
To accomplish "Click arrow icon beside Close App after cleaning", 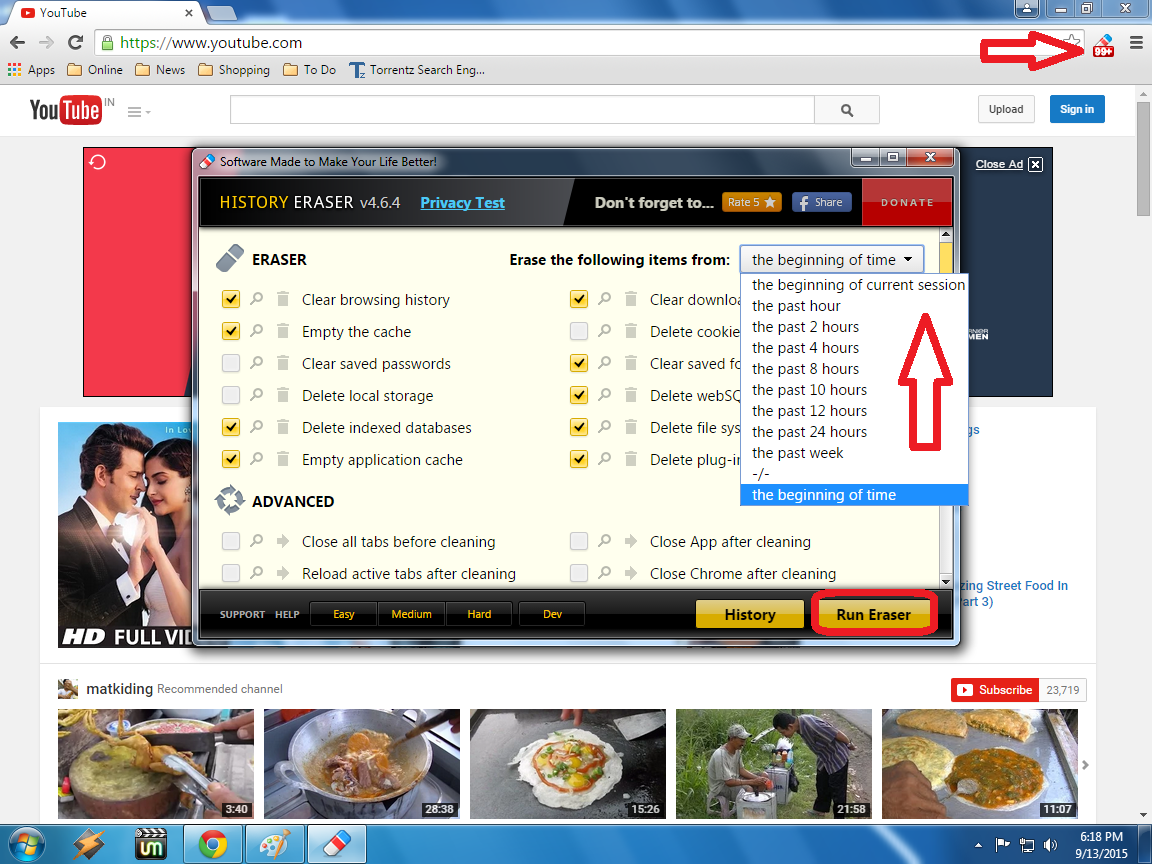I will point(631,541).
